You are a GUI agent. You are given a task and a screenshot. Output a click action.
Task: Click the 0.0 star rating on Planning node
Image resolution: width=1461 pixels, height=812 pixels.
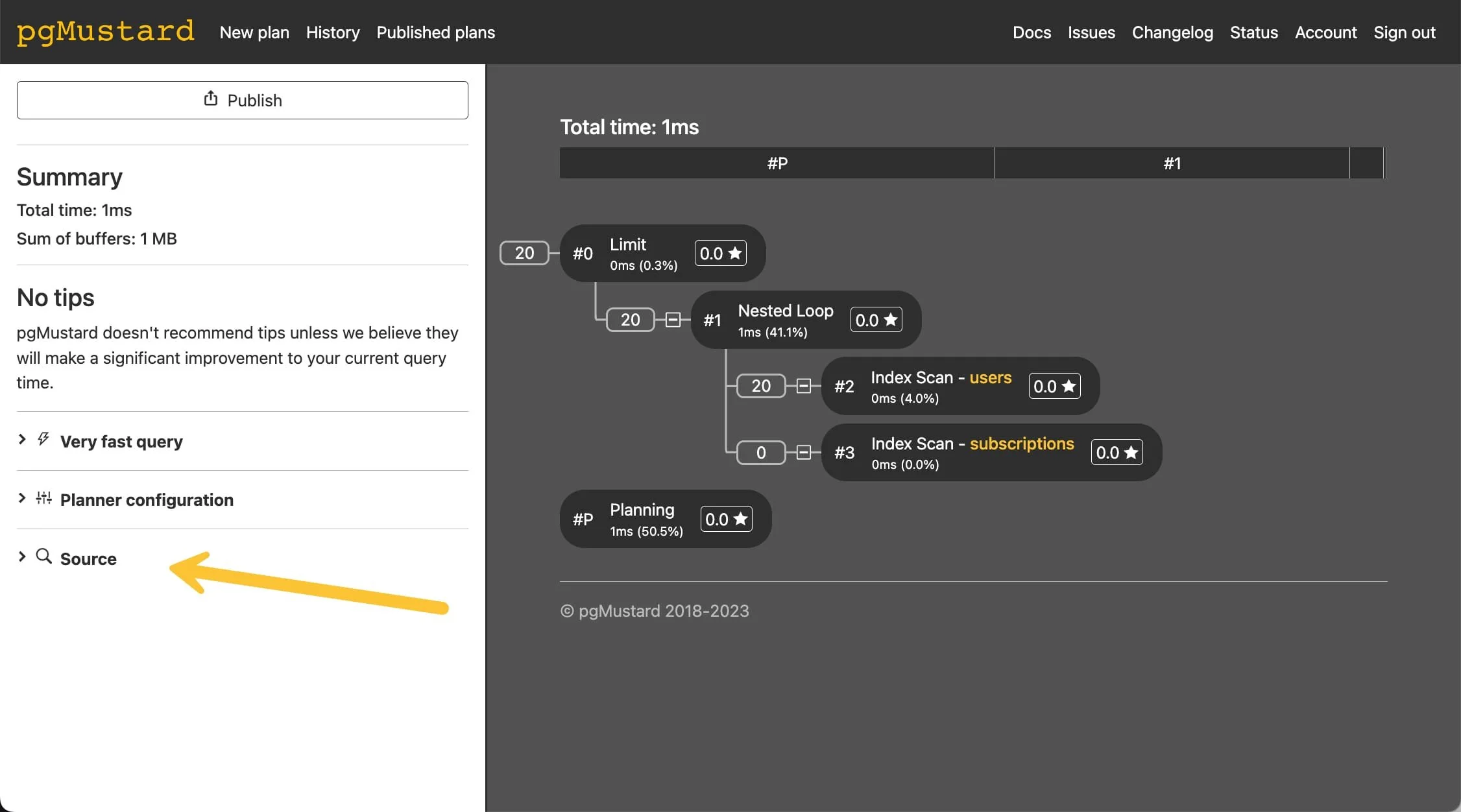(726, 519)
